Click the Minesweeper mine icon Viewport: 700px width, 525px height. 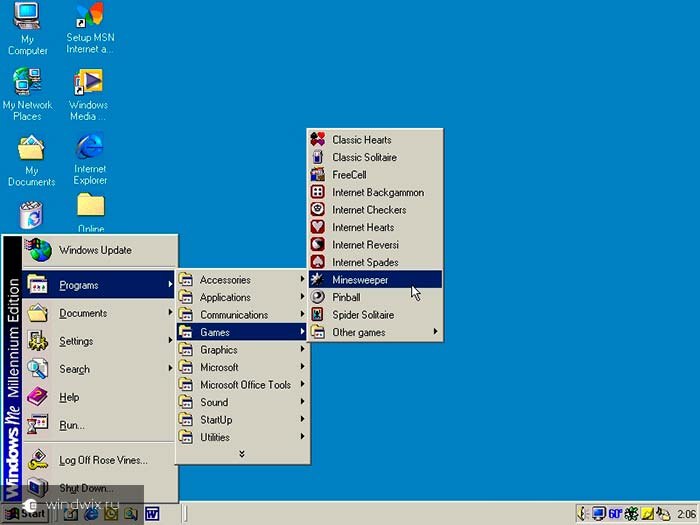(317, 279)
